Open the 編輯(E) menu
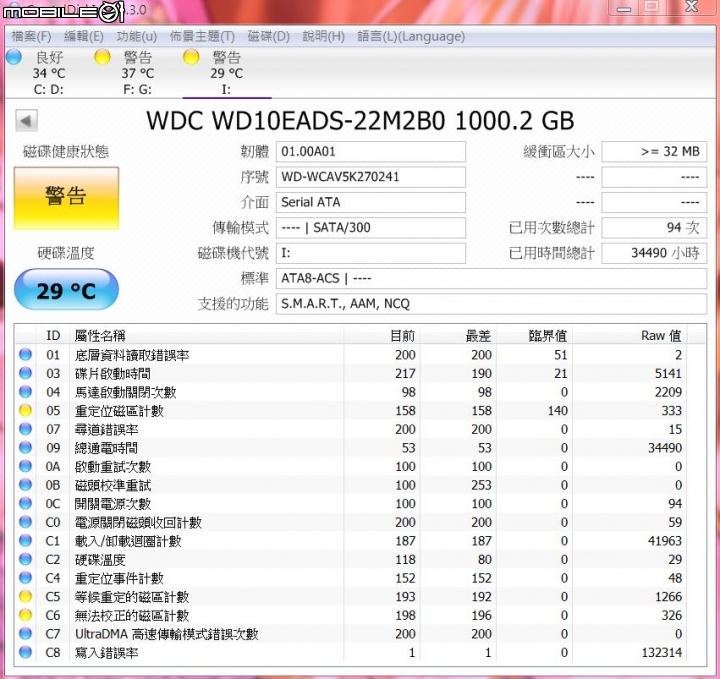This screenshot has height=679, width=720. click(84, 36)
